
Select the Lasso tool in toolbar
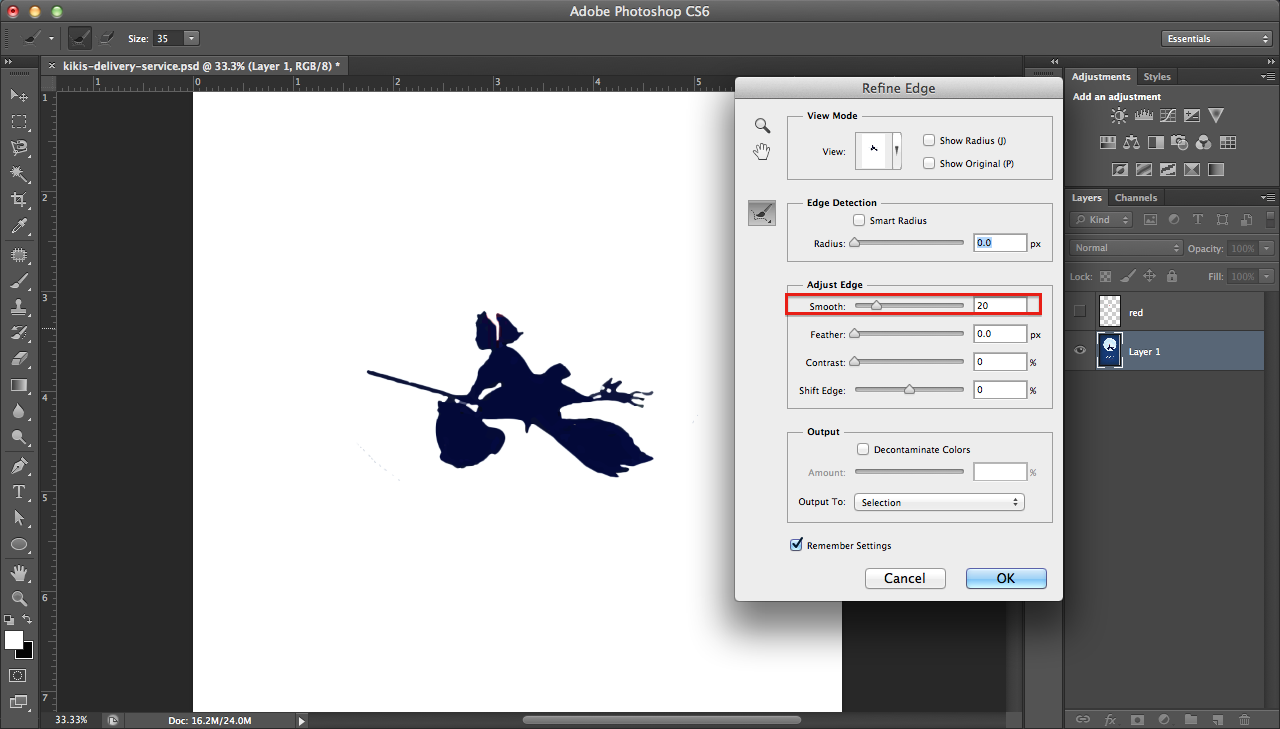(x=19, y=148)
